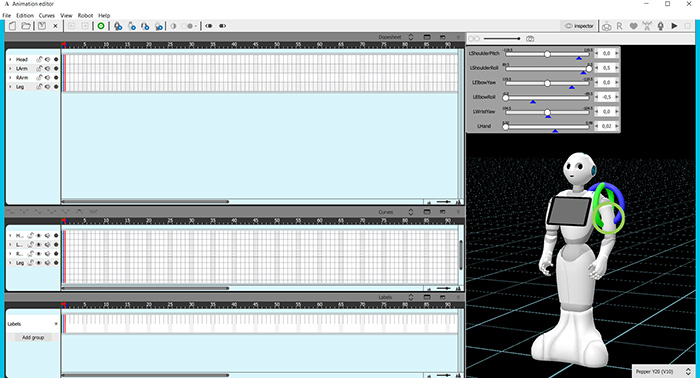Expand the Head group in Dopesheet
The width and height of the screenshot is (700, 378).
pos(10,59)
